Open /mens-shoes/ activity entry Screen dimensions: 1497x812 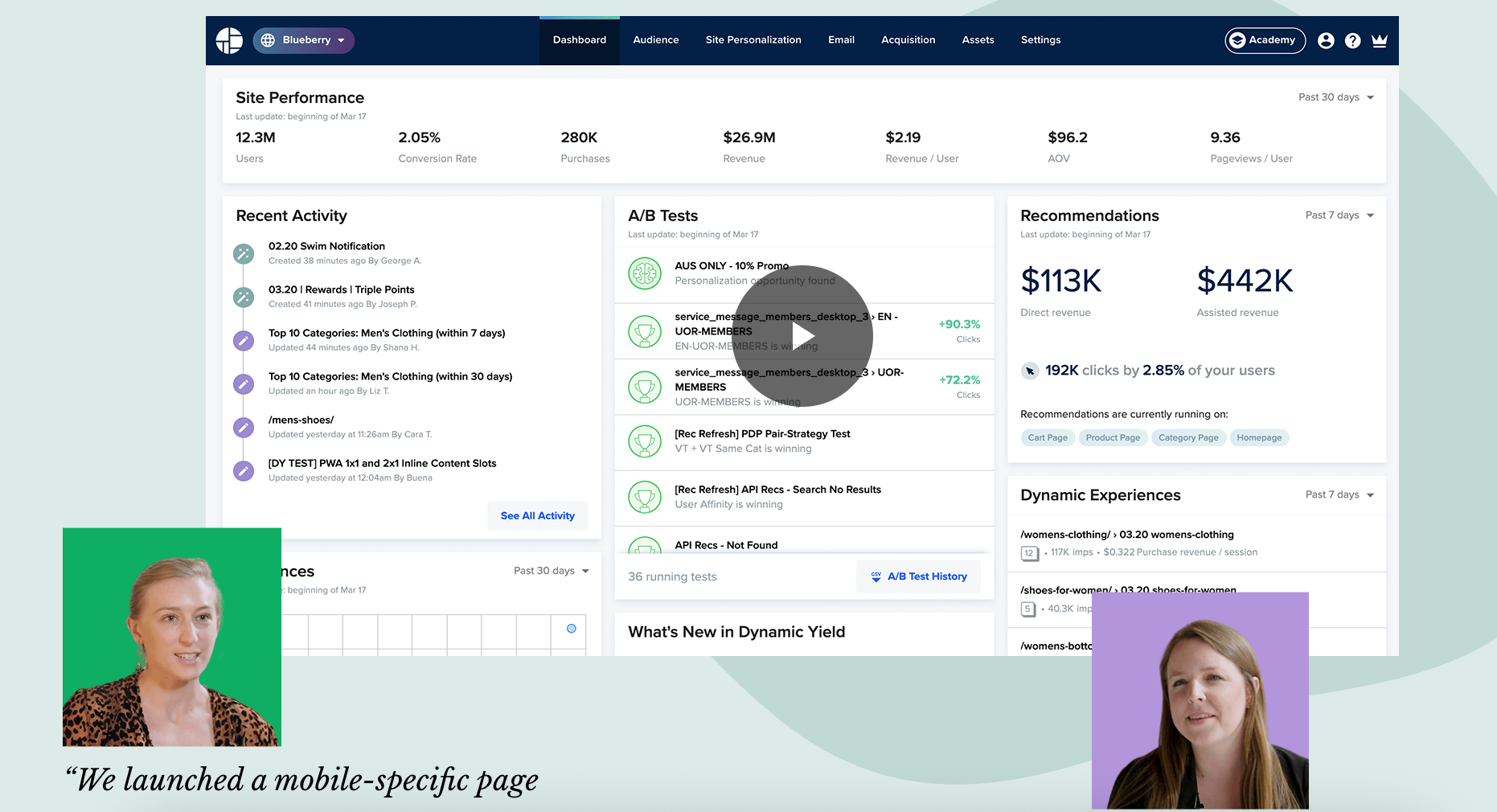(301, 420)
